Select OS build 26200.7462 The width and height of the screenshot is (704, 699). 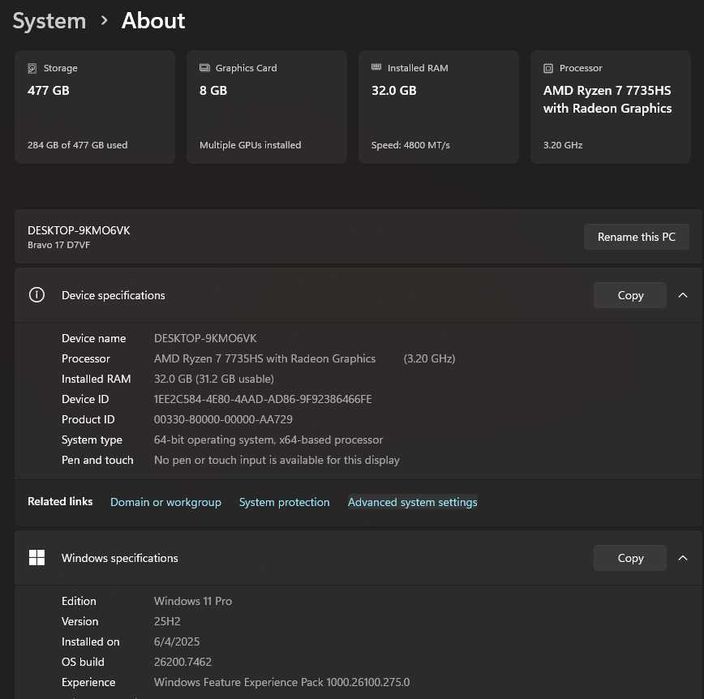(183, 662)
